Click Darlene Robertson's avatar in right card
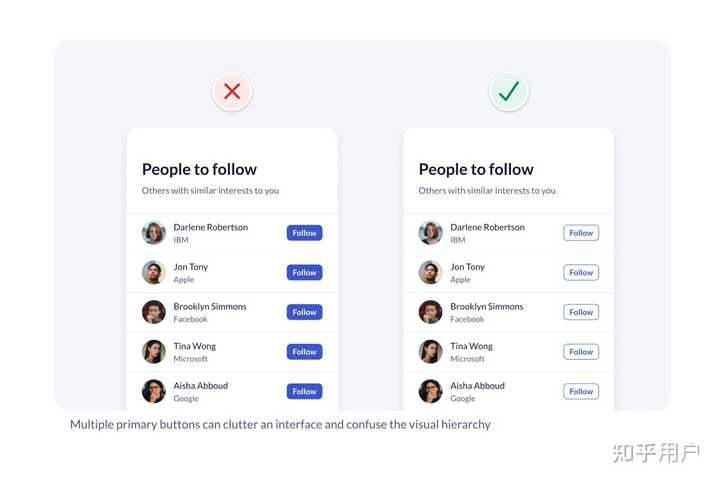Viewport: 720px width, 477px height. [431, 233]
